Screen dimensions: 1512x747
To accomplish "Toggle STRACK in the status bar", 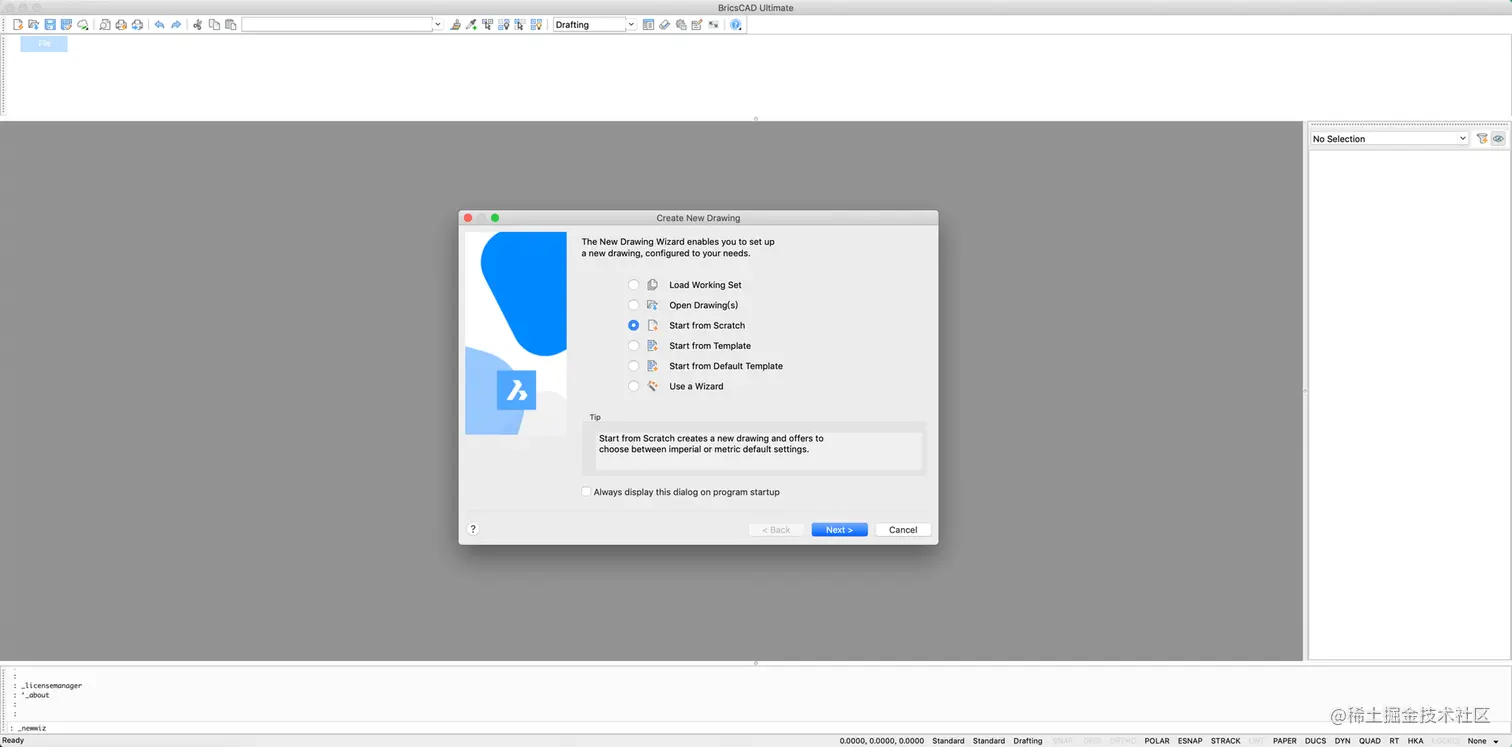I will tap(1226, 741).
